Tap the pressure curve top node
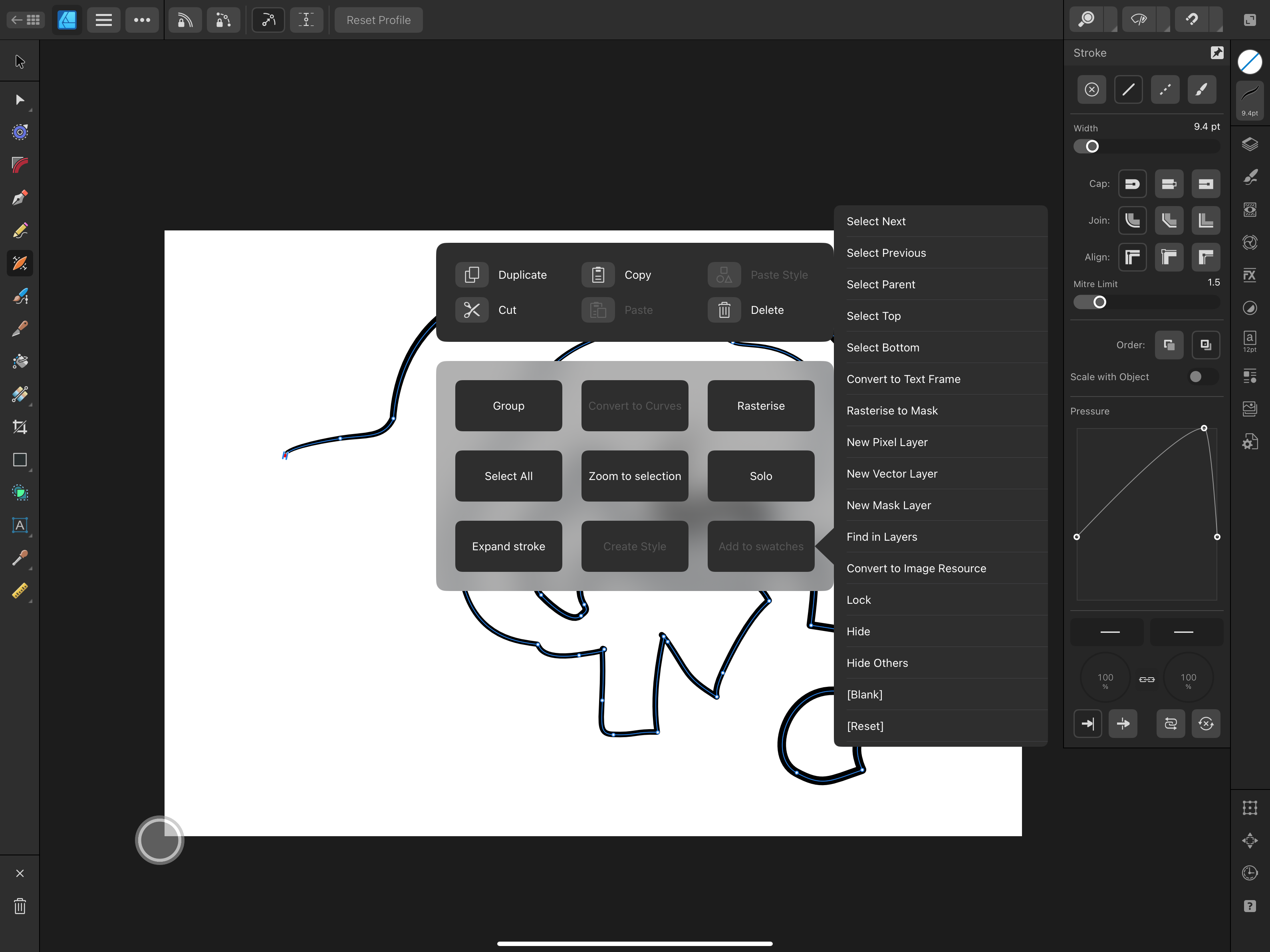The width and height of the screenshot is (1270, 952). 1203,428
